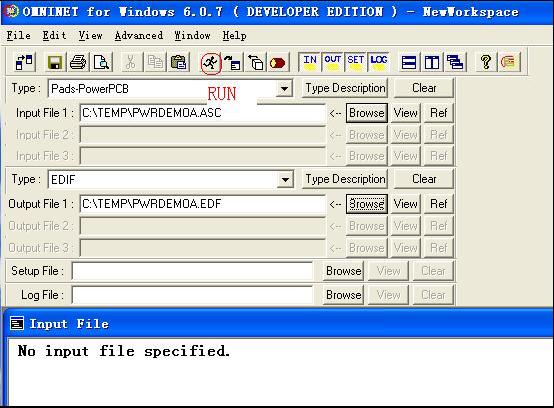This screenshot has height=408, width=554.
Task: Click Clear beside output Type EDIF
Action: point(424,179)
